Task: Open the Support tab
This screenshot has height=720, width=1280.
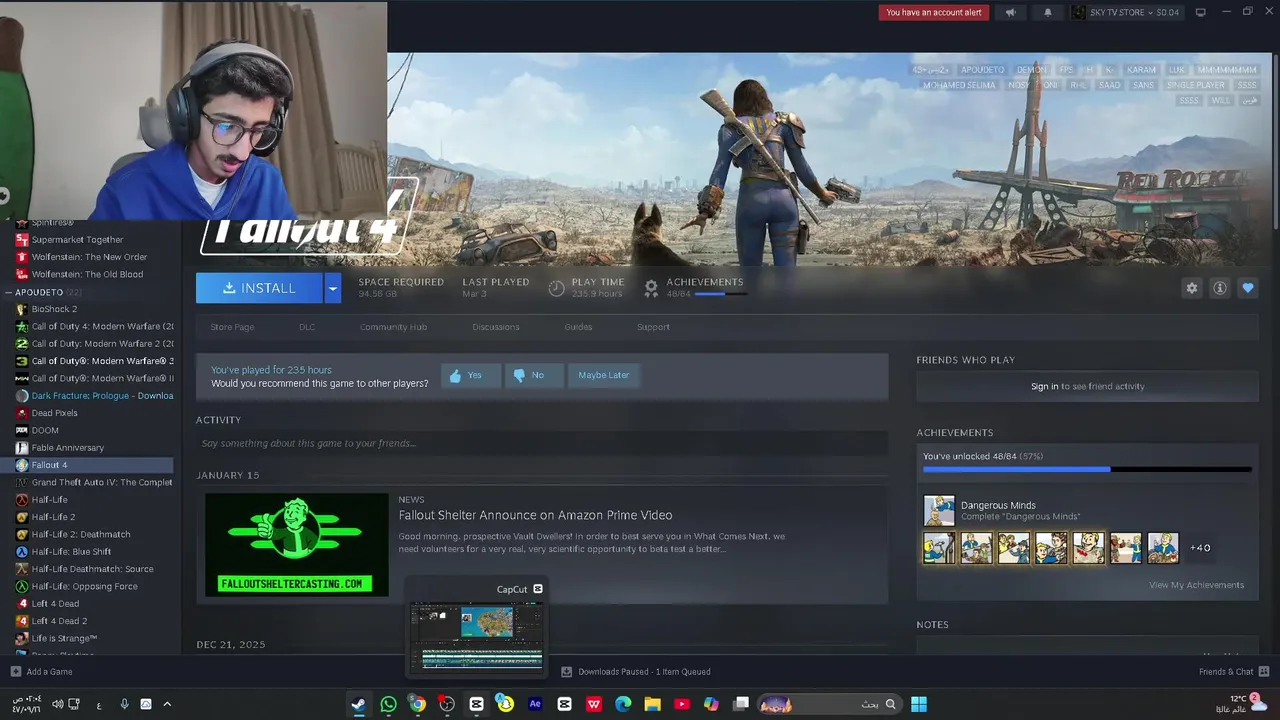Action: (653, 327)
